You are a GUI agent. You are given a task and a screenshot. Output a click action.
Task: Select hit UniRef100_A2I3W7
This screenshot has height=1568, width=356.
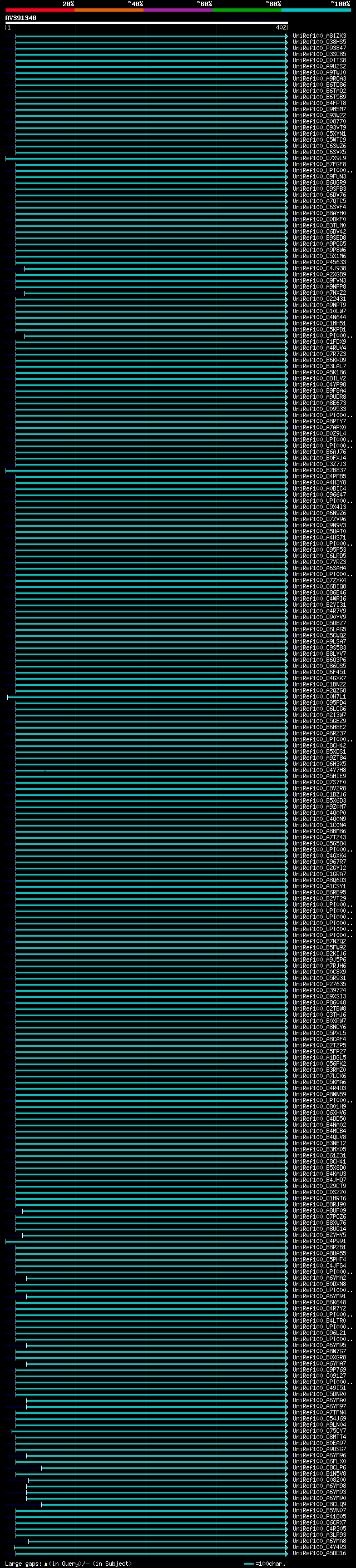pos(319,715)
